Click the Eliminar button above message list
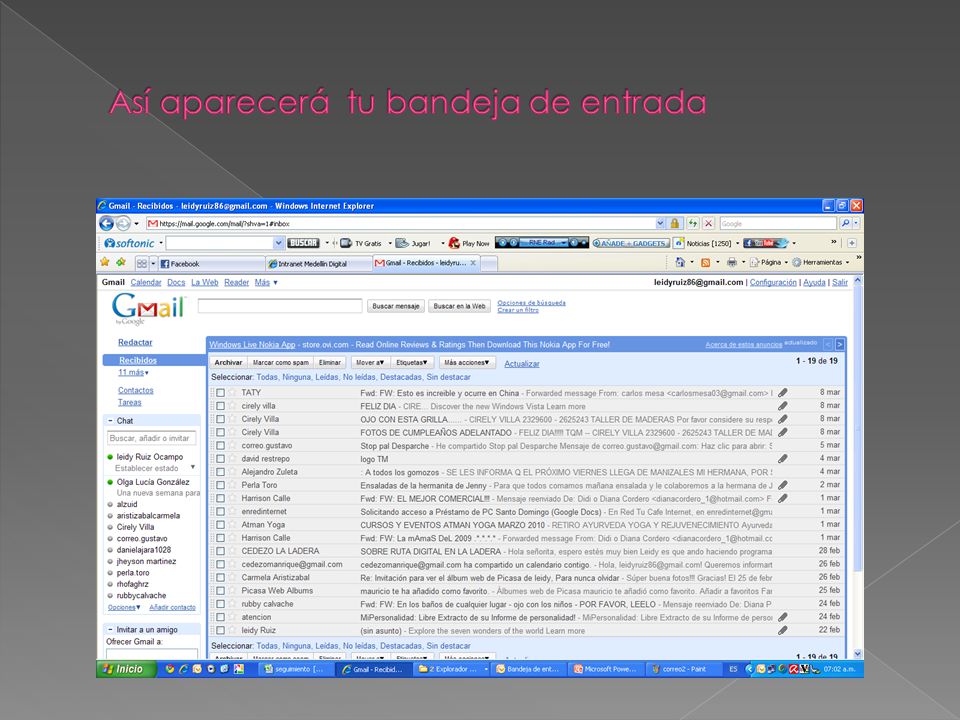 coord(329,362)
